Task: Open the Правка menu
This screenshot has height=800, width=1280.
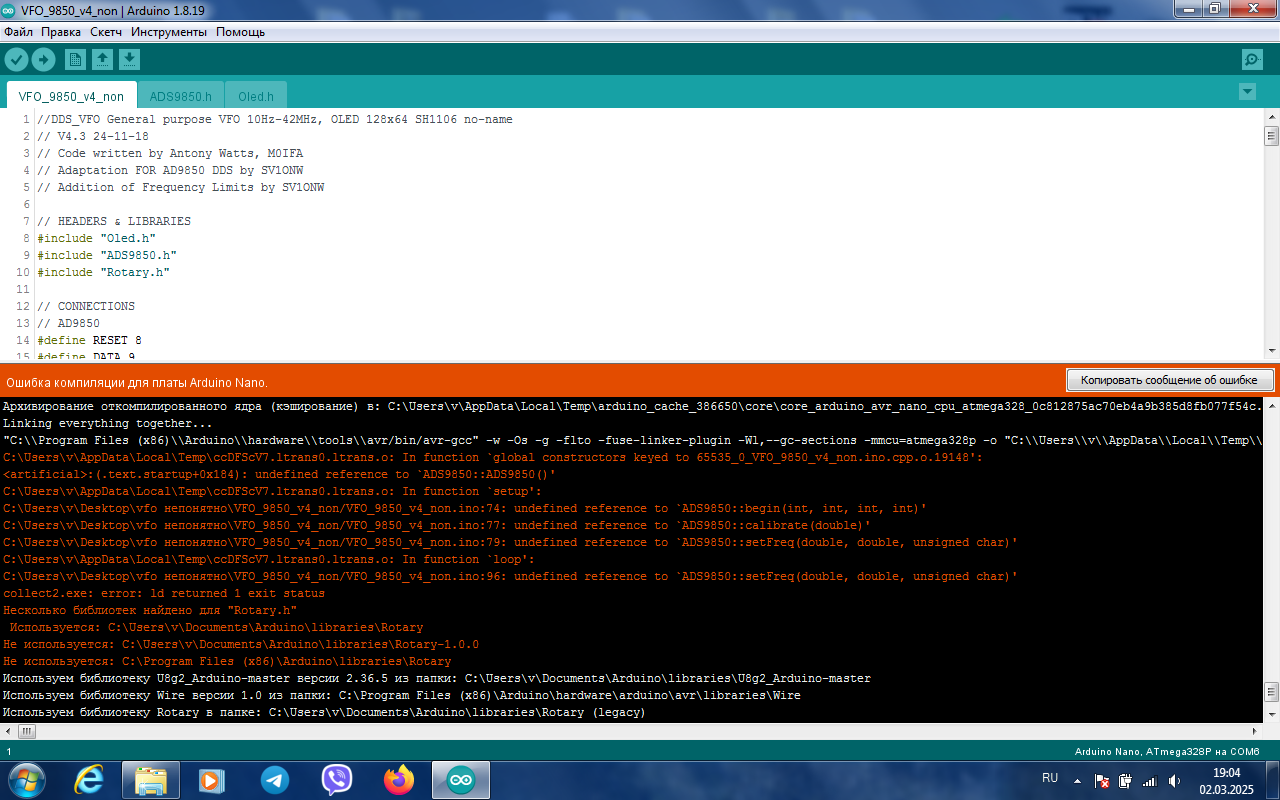Action: tap(61, 32)
